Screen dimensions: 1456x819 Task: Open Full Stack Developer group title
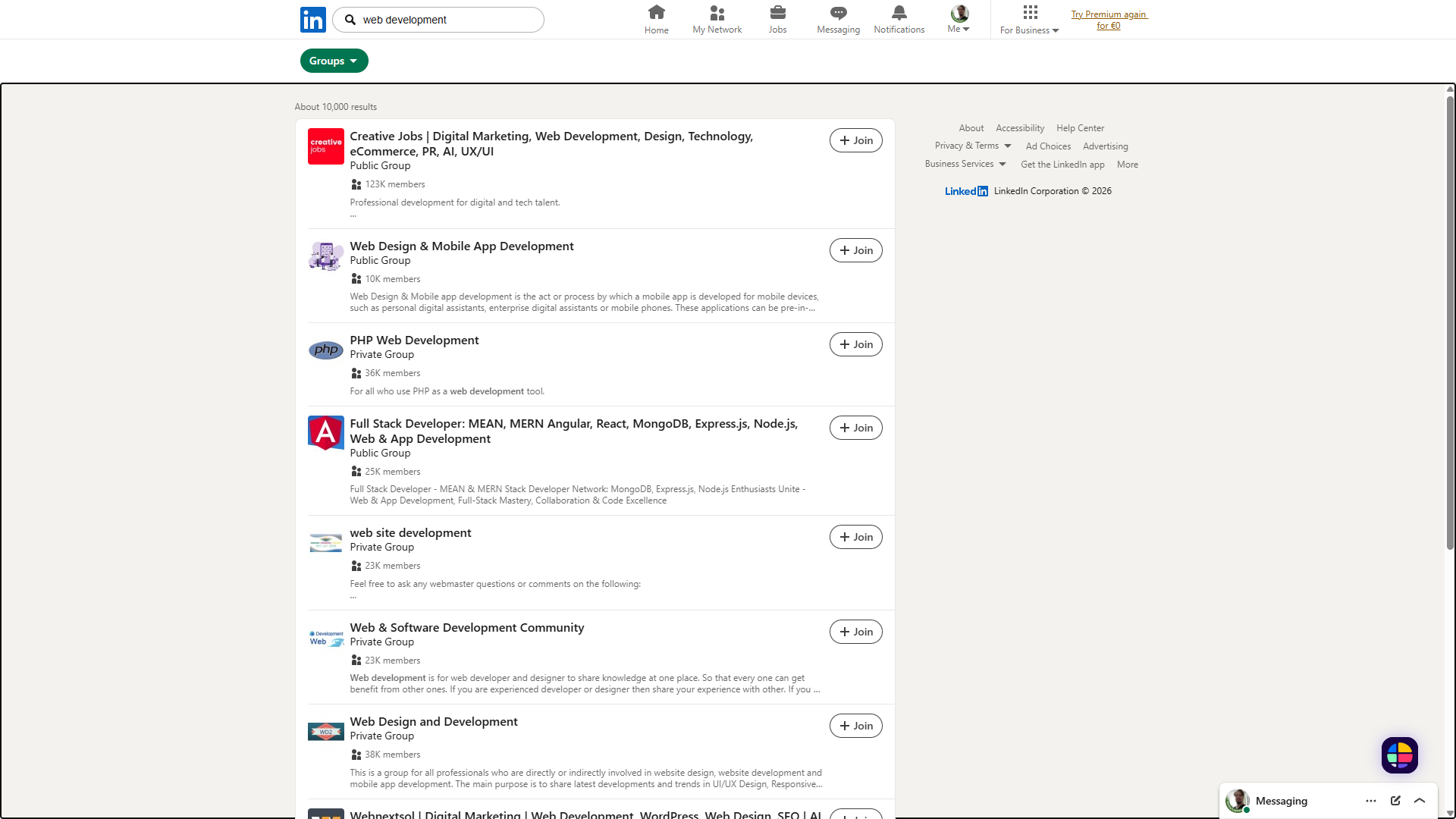pos(574,431)
